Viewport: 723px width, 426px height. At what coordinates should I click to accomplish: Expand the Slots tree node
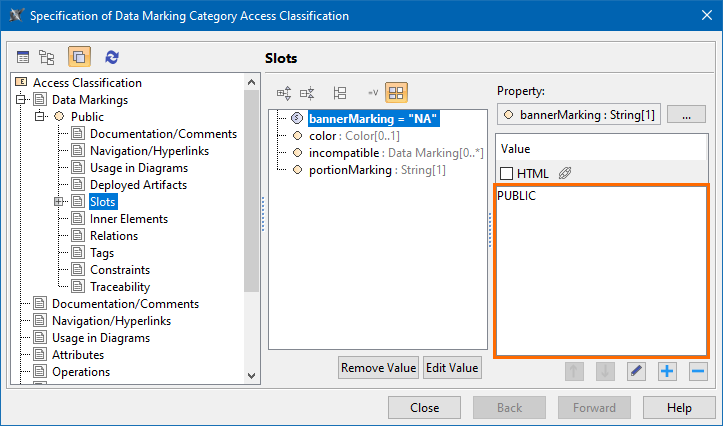(60, 202)
